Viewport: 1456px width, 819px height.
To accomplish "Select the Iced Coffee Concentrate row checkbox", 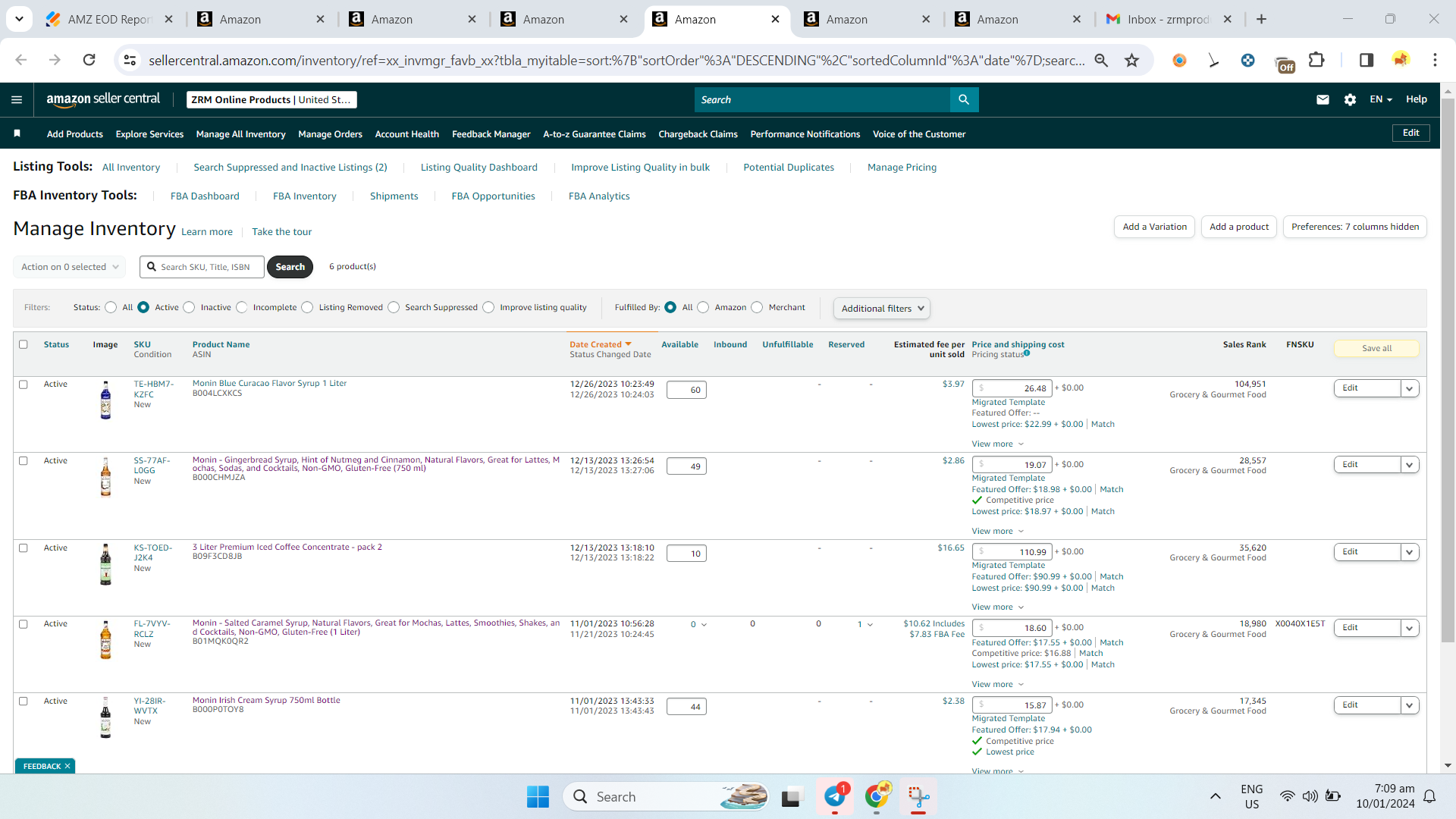I will click(x=24, y=548).
